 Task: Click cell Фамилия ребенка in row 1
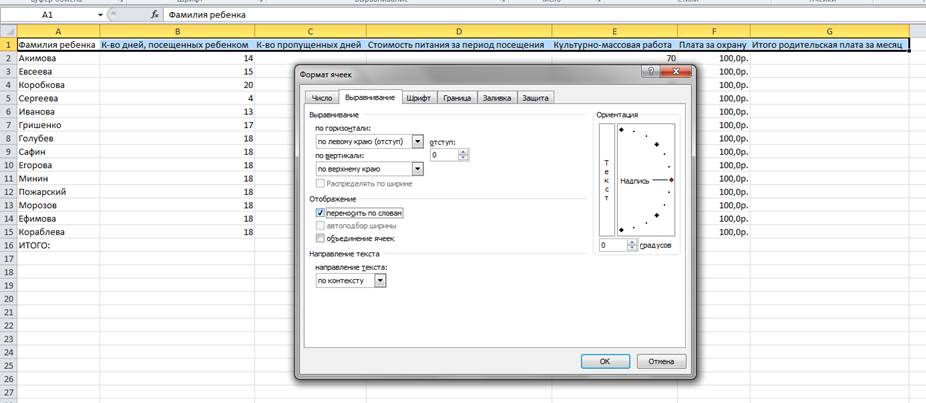(58, 45)
